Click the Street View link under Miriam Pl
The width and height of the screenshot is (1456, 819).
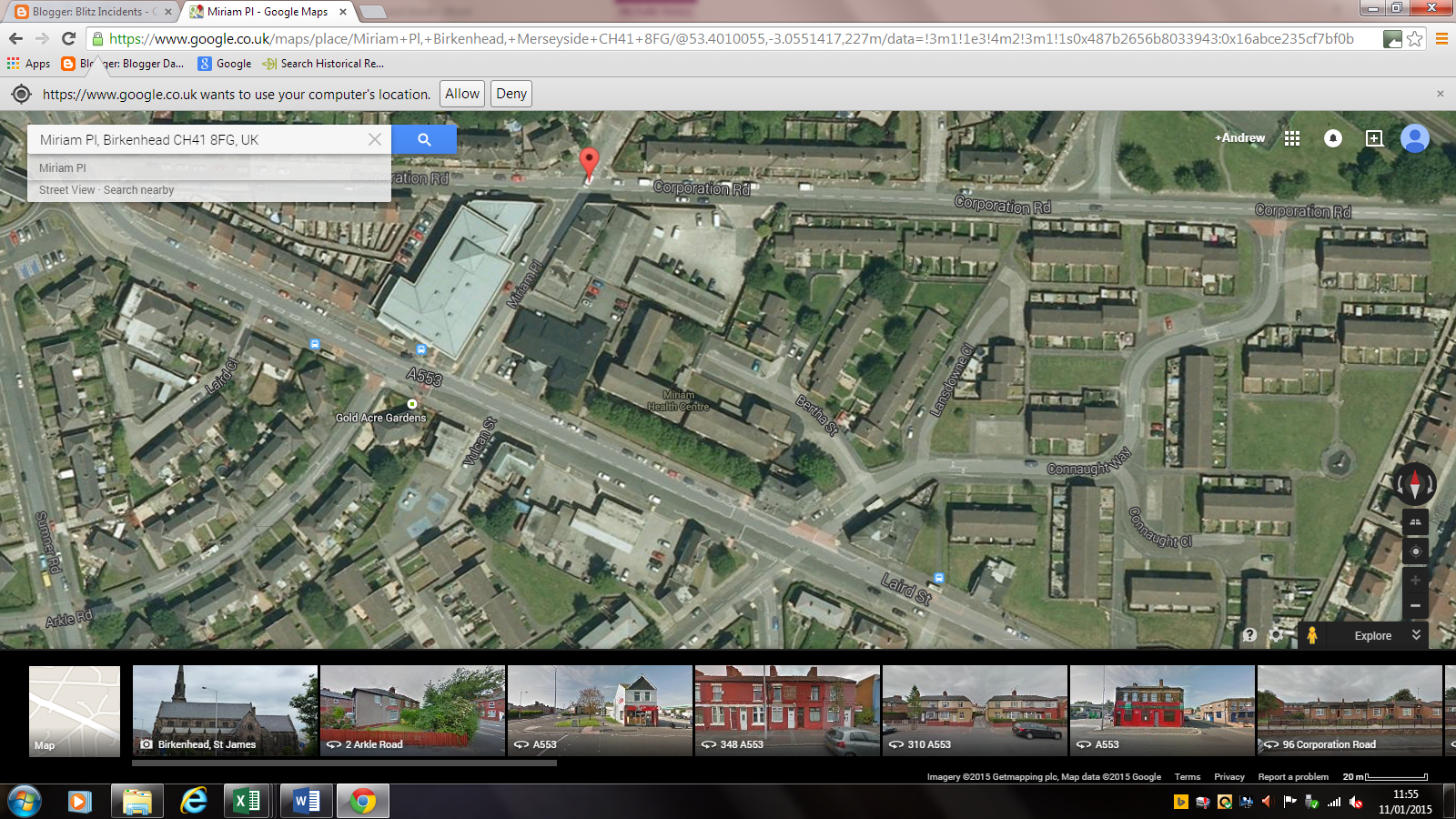pyautogui.click(x=66, y=190)
